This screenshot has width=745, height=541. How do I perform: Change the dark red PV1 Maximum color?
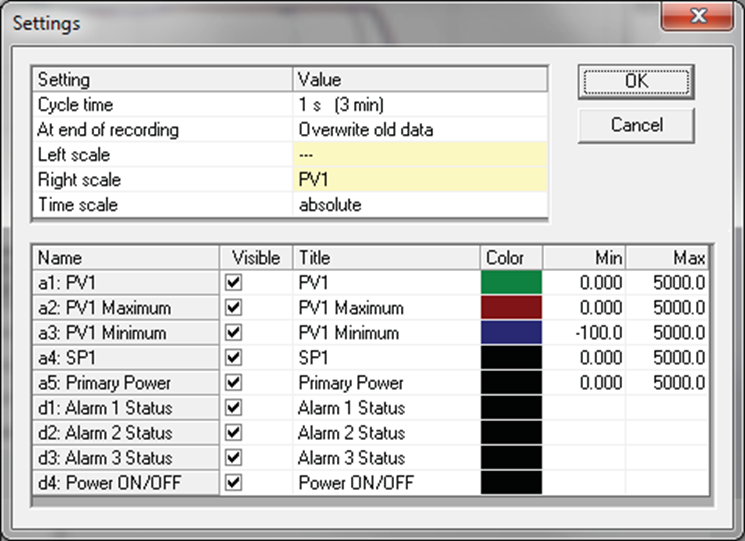click(511, 308)
